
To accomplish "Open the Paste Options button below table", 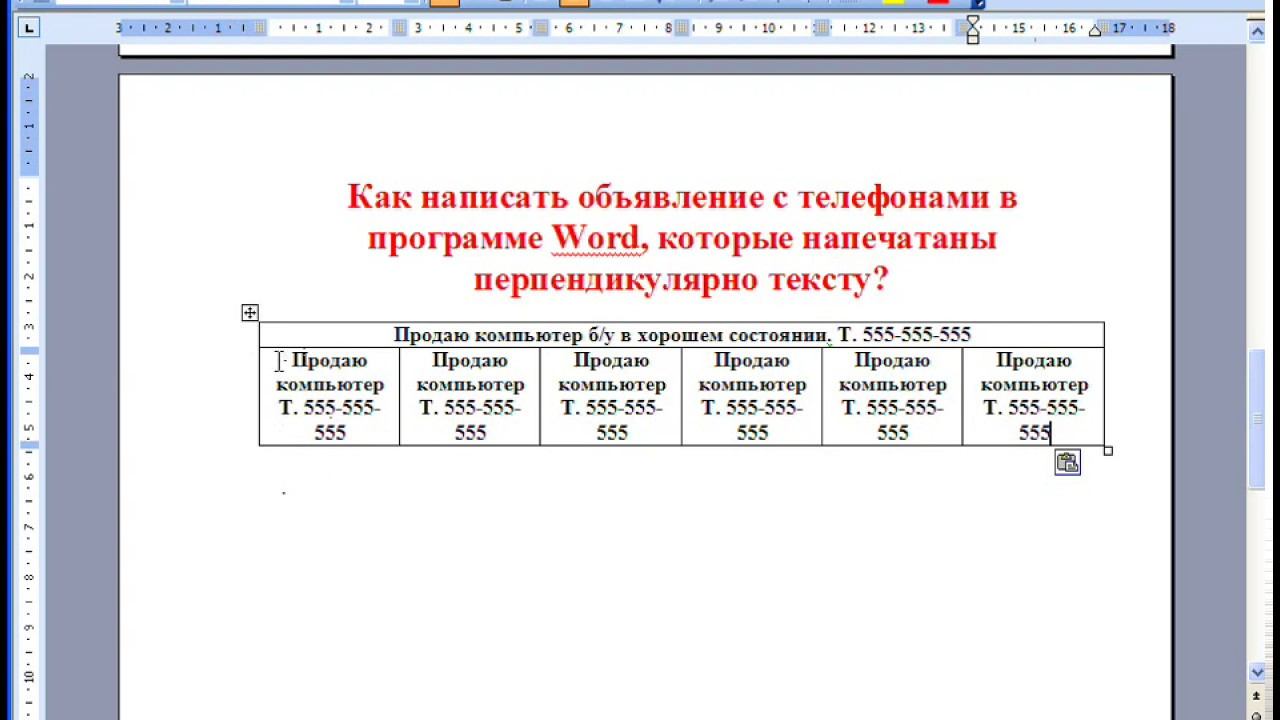I will [1067, 462].
